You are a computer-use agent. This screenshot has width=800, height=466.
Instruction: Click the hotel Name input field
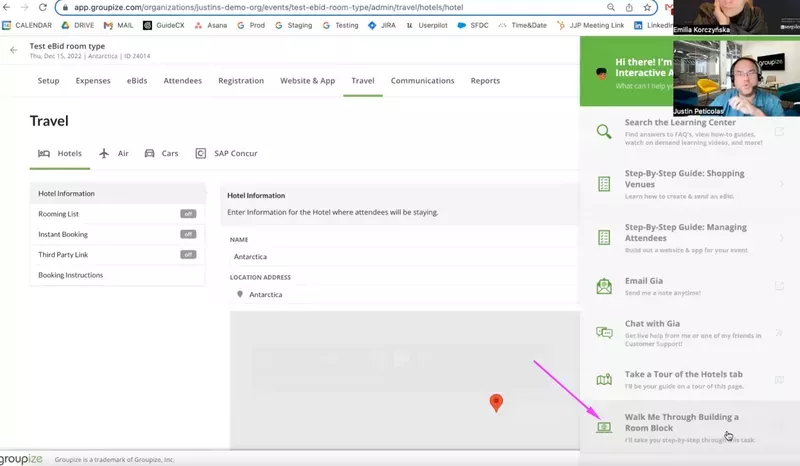pos(400,257)
